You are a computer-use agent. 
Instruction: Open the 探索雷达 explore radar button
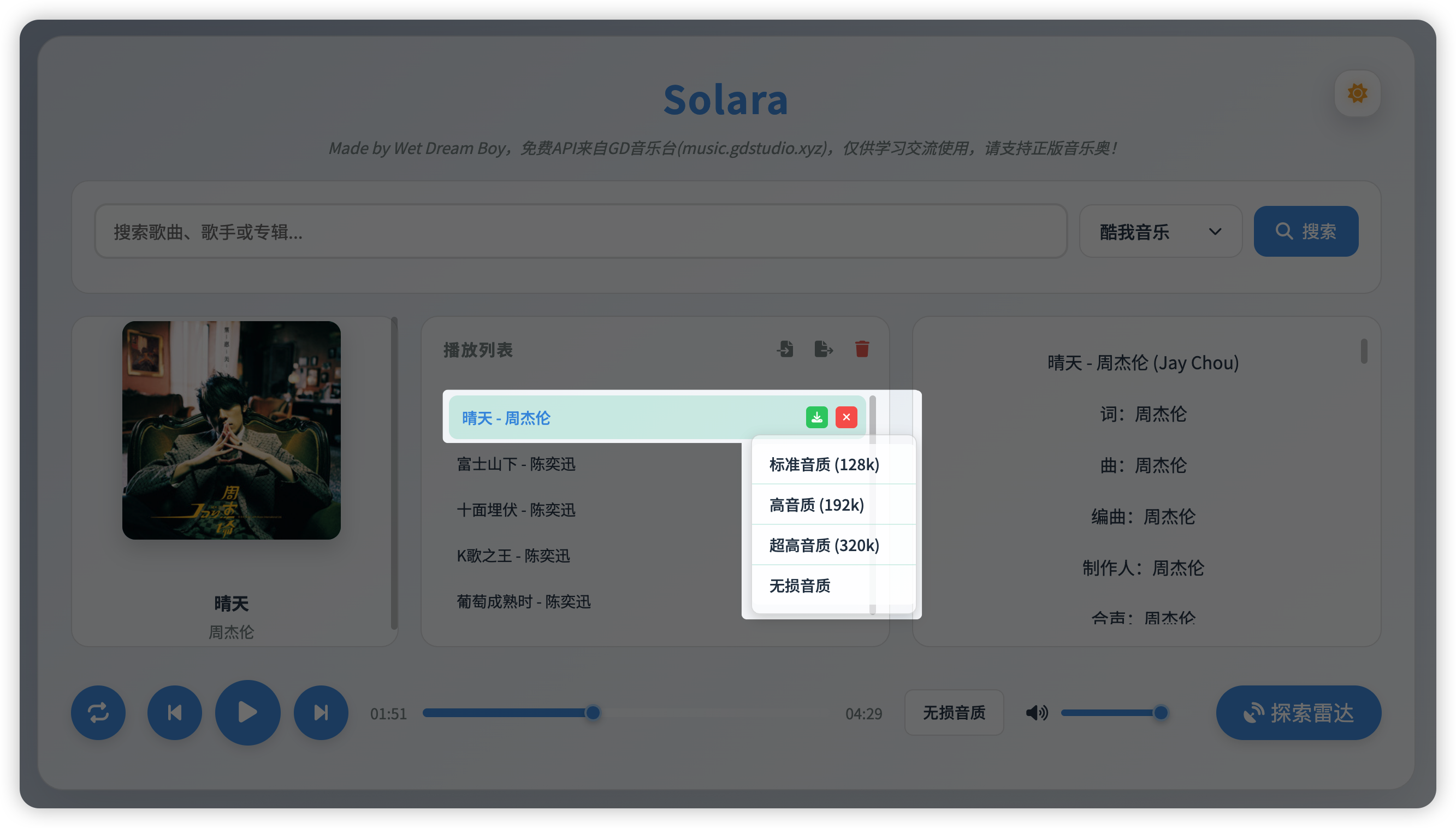point(1298,713)
